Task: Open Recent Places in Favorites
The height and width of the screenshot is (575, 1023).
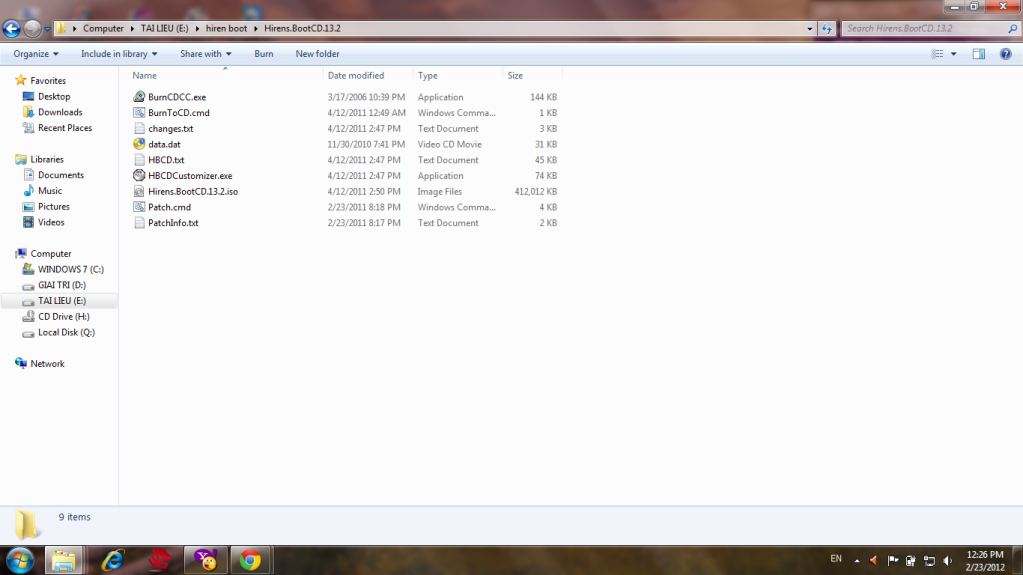Action: pos(65,128)
